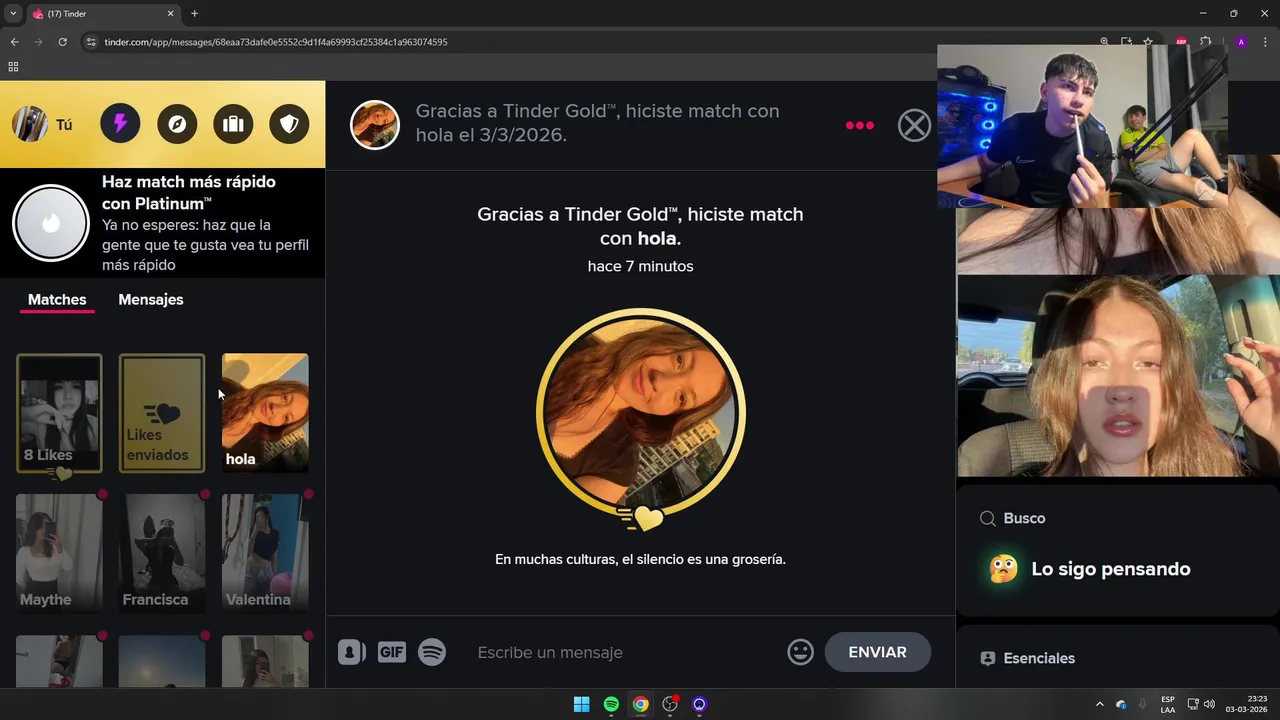Image resolution: width=1280 pixels, height=720 pixels.
Task: Click the install app icon in address bar
Action: (x=1126, y=42)
